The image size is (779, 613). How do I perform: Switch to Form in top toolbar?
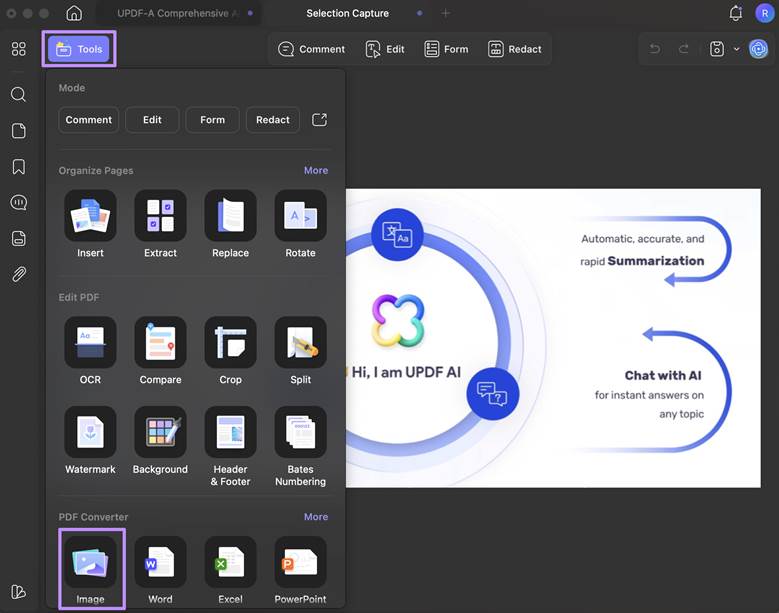pyautogui.click(x=446, y=49)
